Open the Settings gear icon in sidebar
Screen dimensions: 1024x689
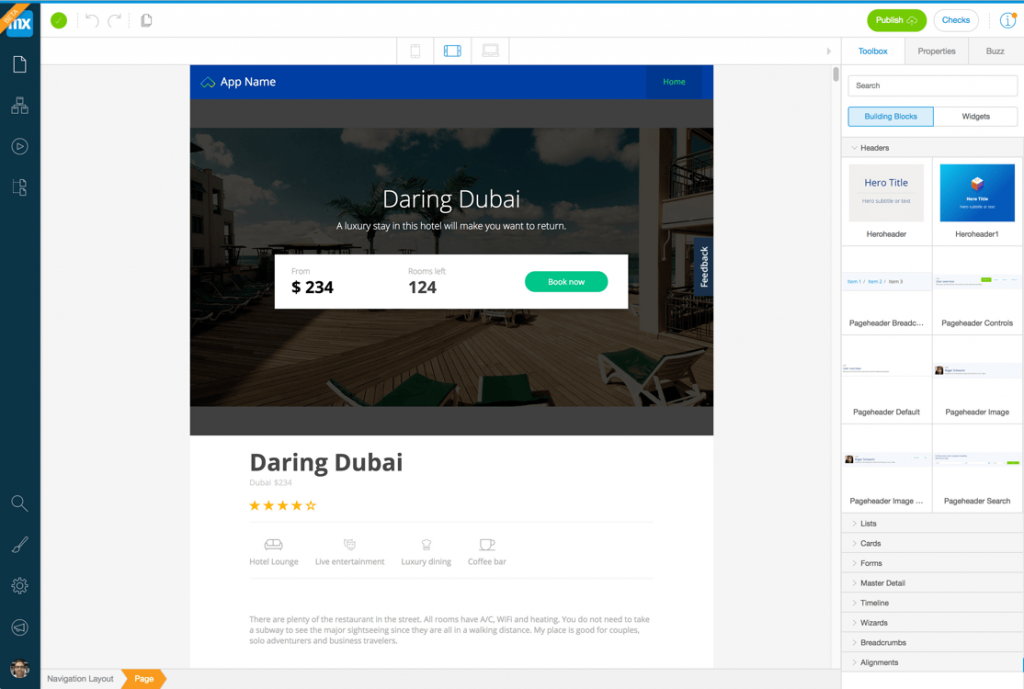(19, 586)
